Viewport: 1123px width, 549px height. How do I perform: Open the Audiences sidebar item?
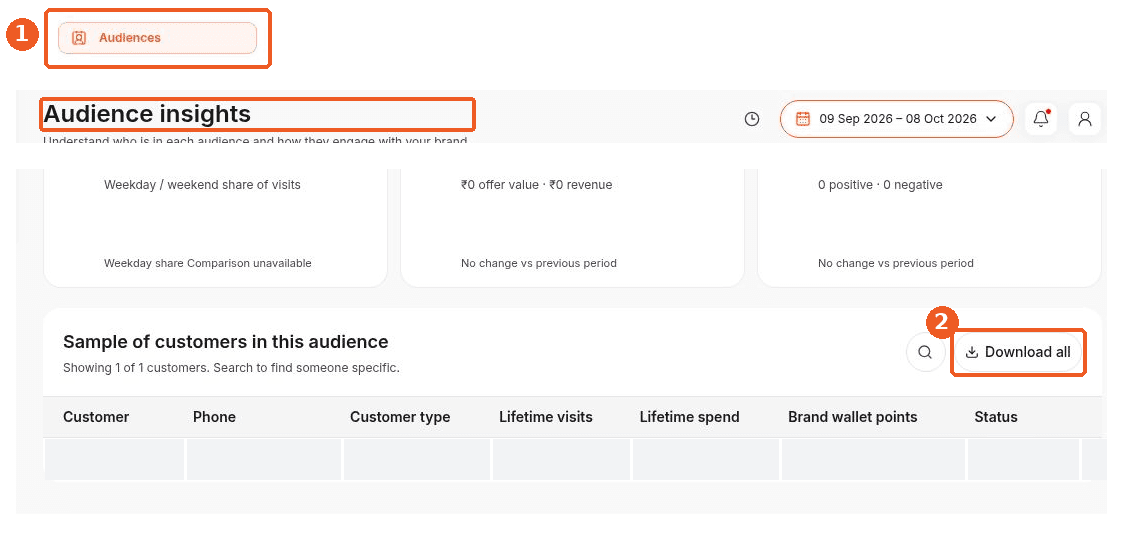click(x=157, y=38)
